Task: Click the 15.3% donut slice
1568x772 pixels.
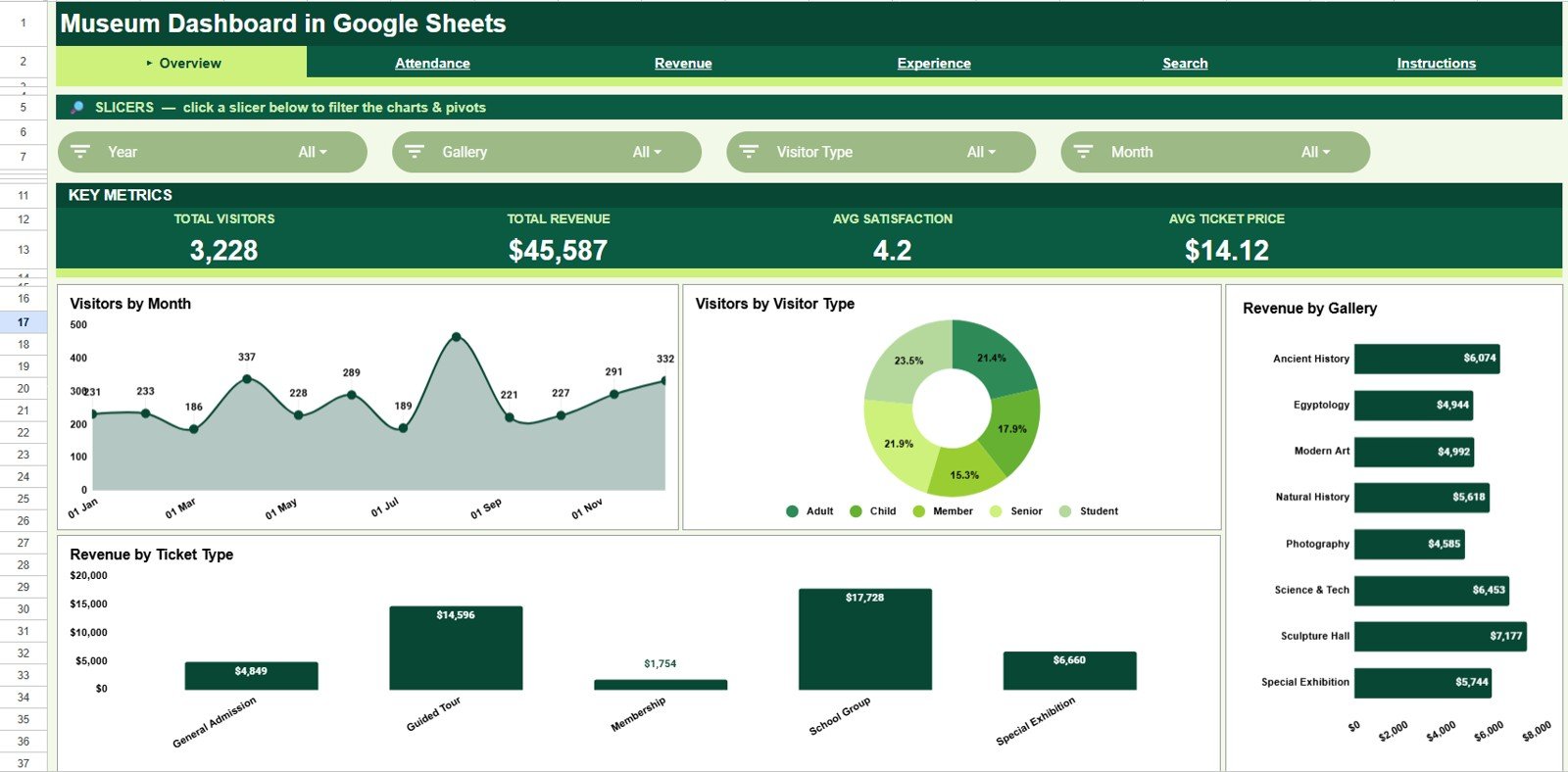Action: 964,475
